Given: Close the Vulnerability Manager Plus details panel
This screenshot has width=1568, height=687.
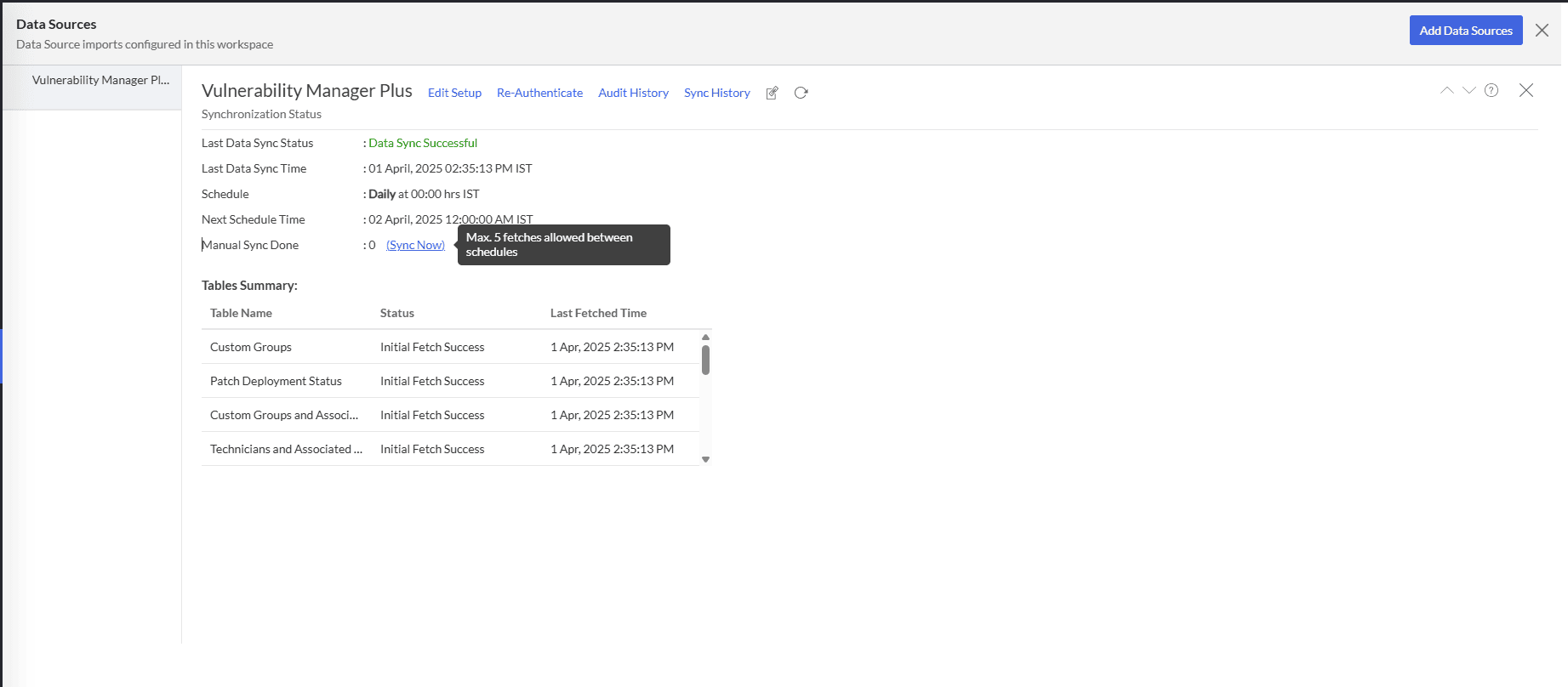Looking at the screenshot, I should [1526, 90].
